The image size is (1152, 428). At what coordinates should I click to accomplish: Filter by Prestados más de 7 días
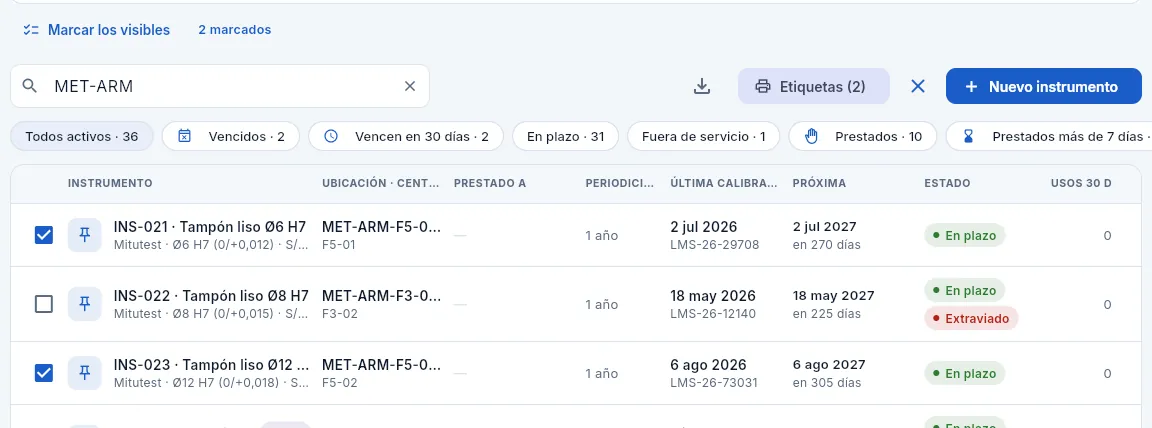click(x=1049, y=137)
